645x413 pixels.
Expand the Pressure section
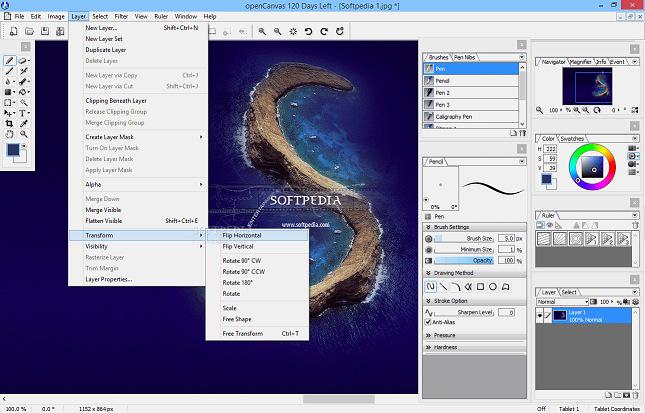point(447,335)
